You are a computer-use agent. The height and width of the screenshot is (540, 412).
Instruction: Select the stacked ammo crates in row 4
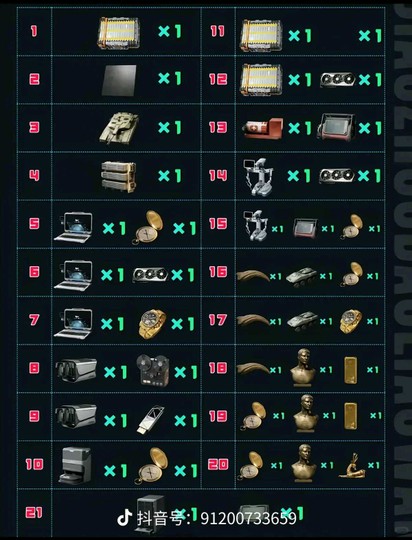(x=119, y=177)
